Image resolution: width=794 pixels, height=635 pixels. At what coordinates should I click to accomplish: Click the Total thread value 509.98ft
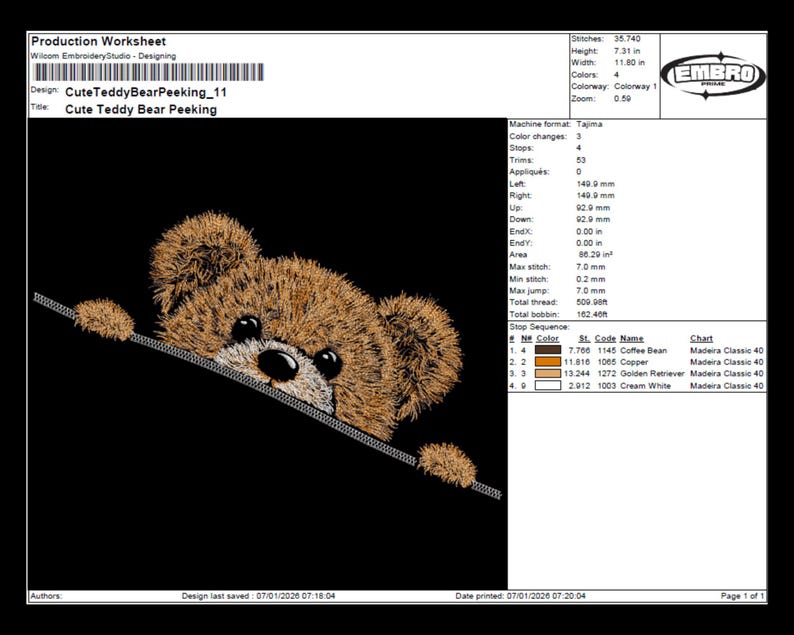[591, 302]
